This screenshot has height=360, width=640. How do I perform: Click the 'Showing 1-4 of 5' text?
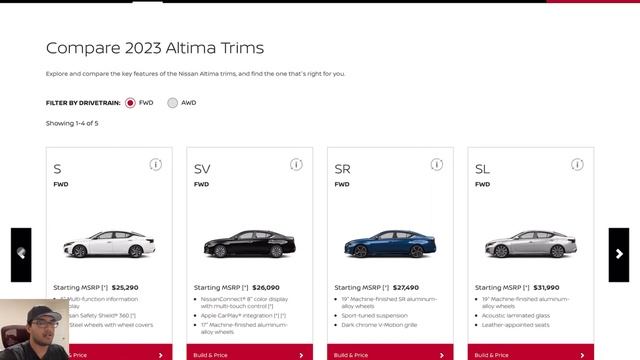click(72, 123)
